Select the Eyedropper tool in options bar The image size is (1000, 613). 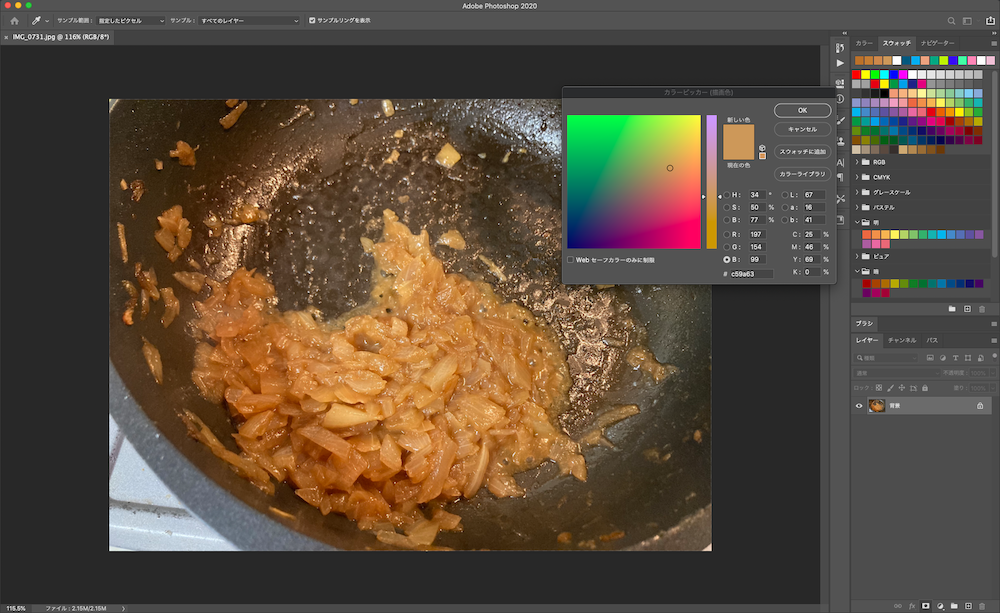point(36,20)
